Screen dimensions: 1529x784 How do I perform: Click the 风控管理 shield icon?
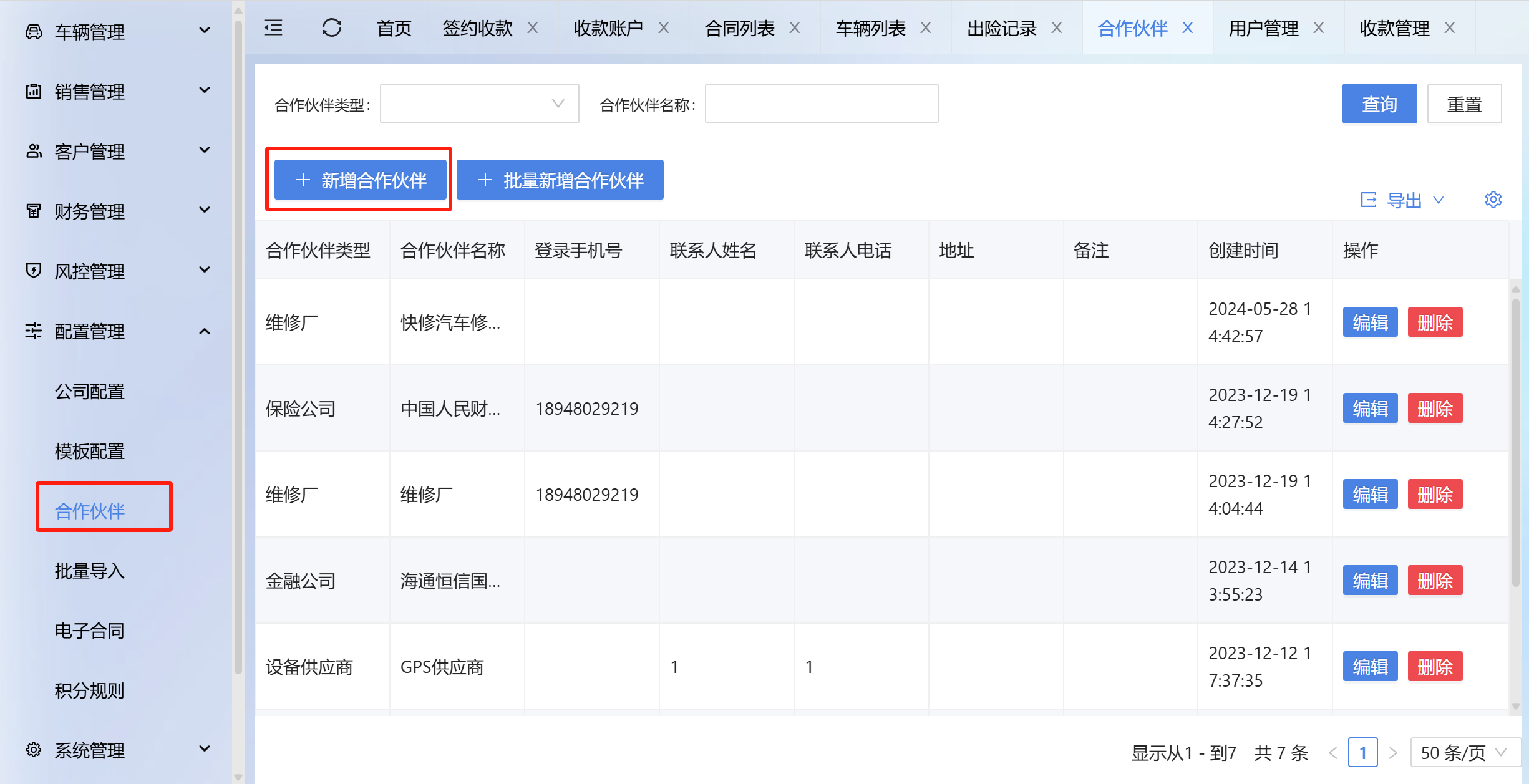(34, 271)
